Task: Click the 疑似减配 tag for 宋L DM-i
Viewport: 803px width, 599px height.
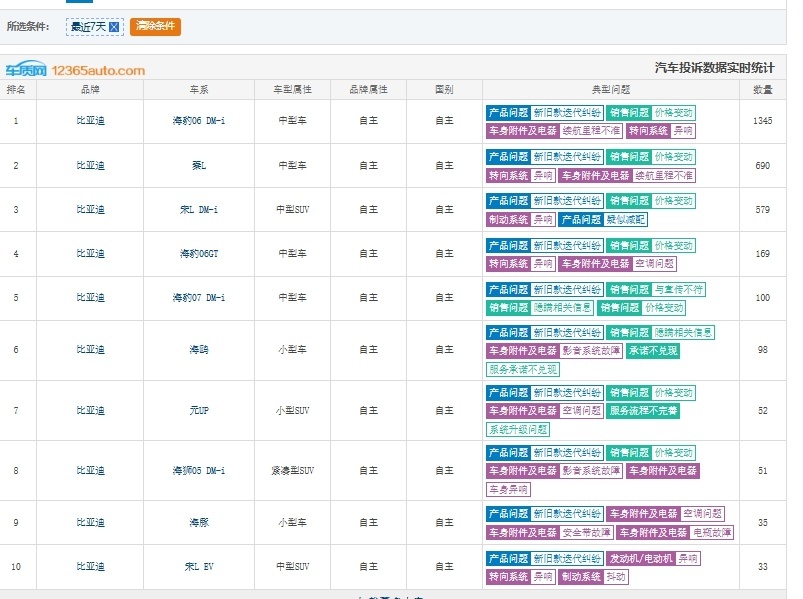Action: pos(625,220)
